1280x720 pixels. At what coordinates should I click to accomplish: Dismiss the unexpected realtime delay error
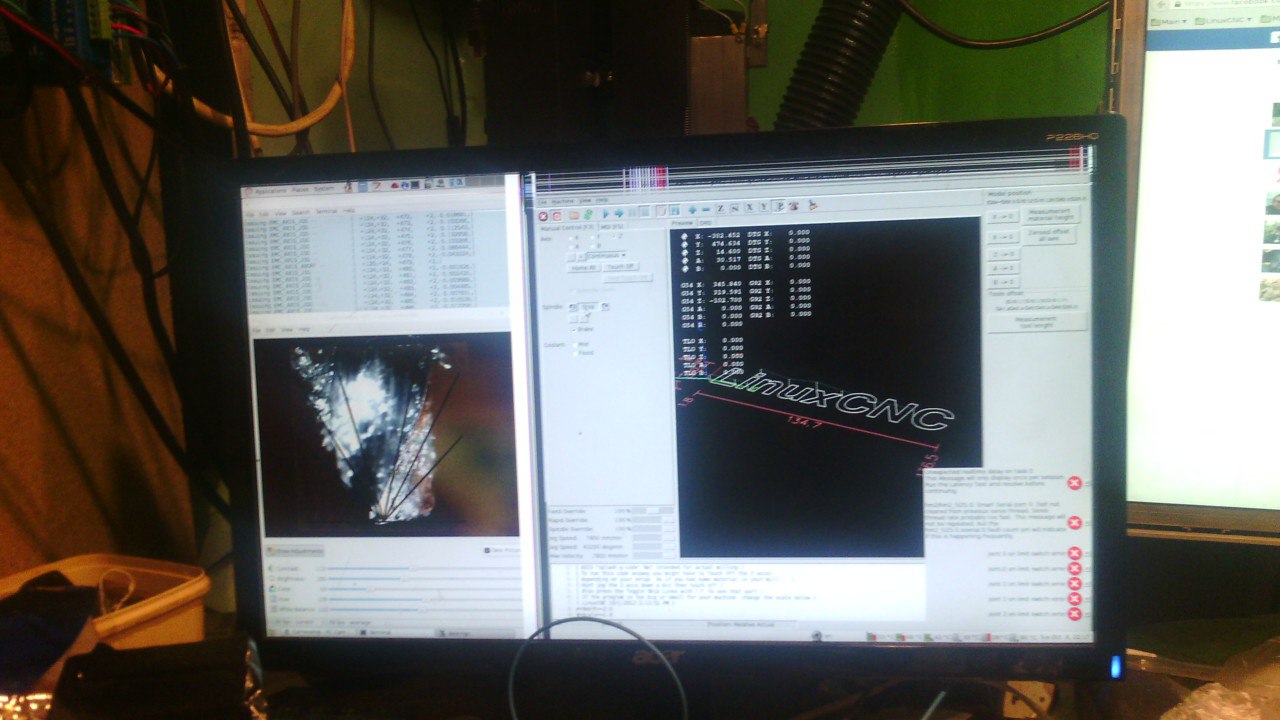click(1075, 483)
